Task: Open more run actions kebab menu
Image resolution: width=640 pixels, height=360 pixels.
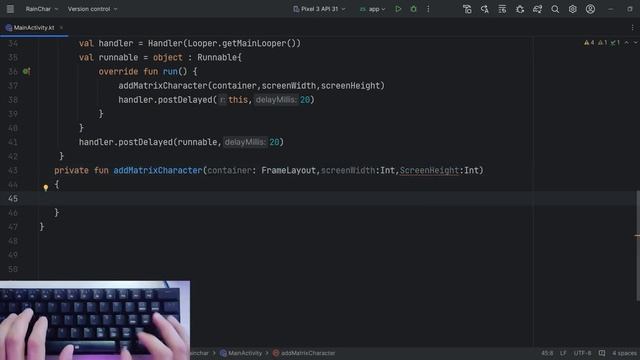Action: [x=428, y=9]
